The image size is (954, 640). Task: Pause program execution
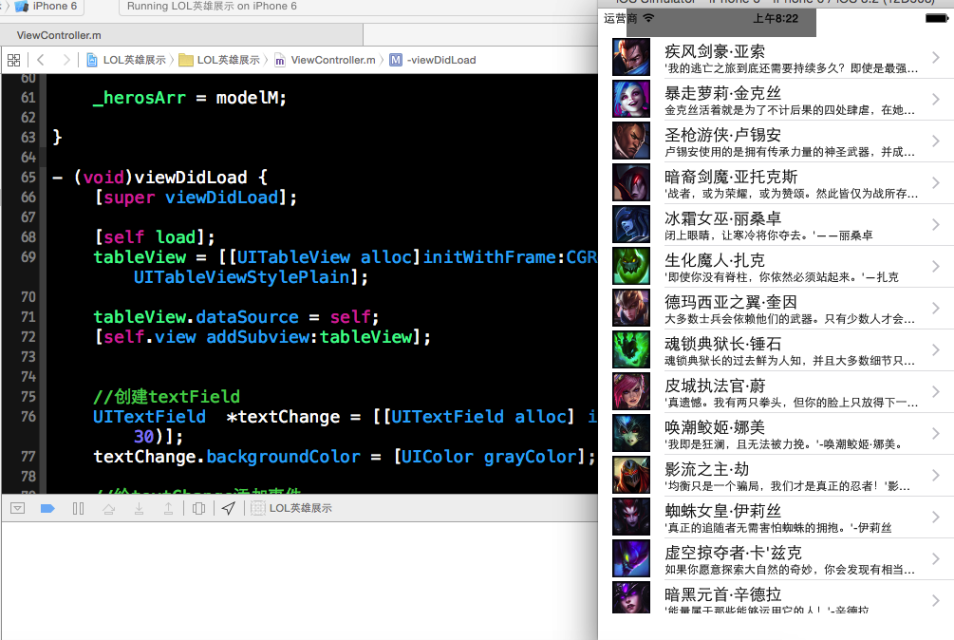click(x=78, y=508)
